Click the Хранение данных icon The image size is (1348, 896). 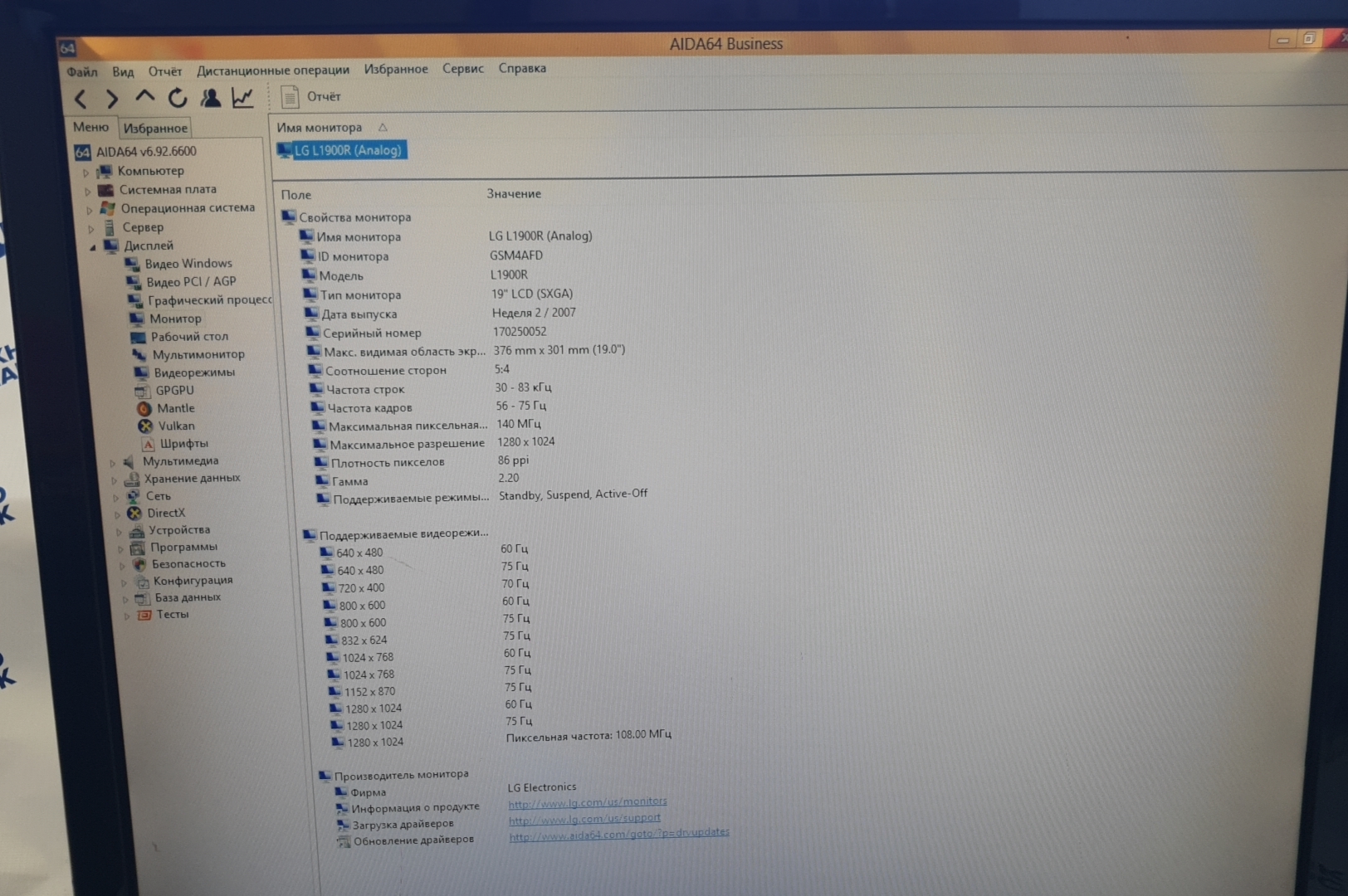[x=131, y=479]
